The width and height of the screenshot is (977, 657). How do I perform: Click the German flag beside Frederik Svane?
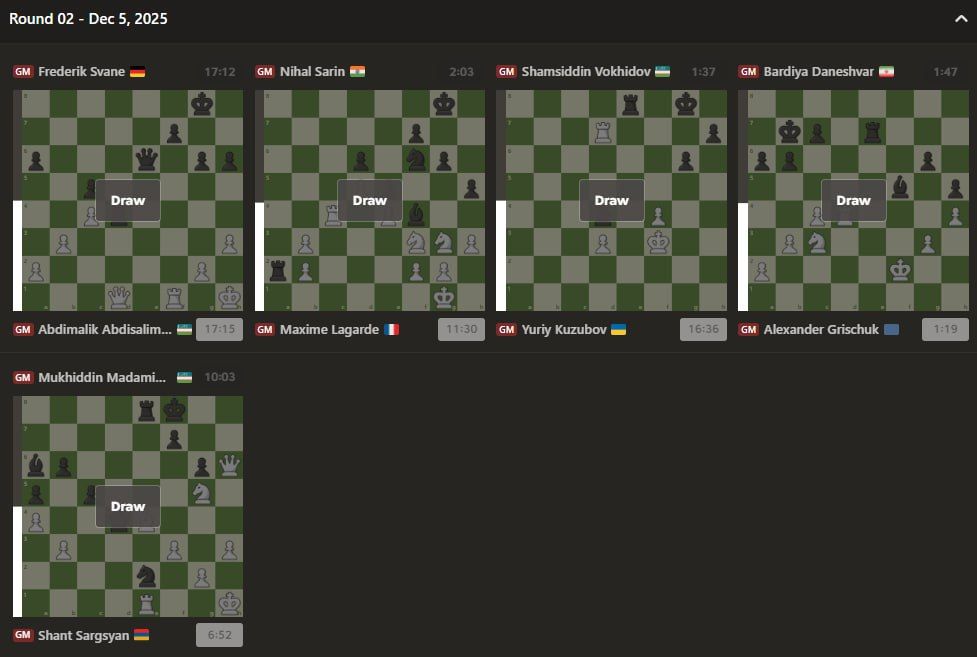pos(138,72)
